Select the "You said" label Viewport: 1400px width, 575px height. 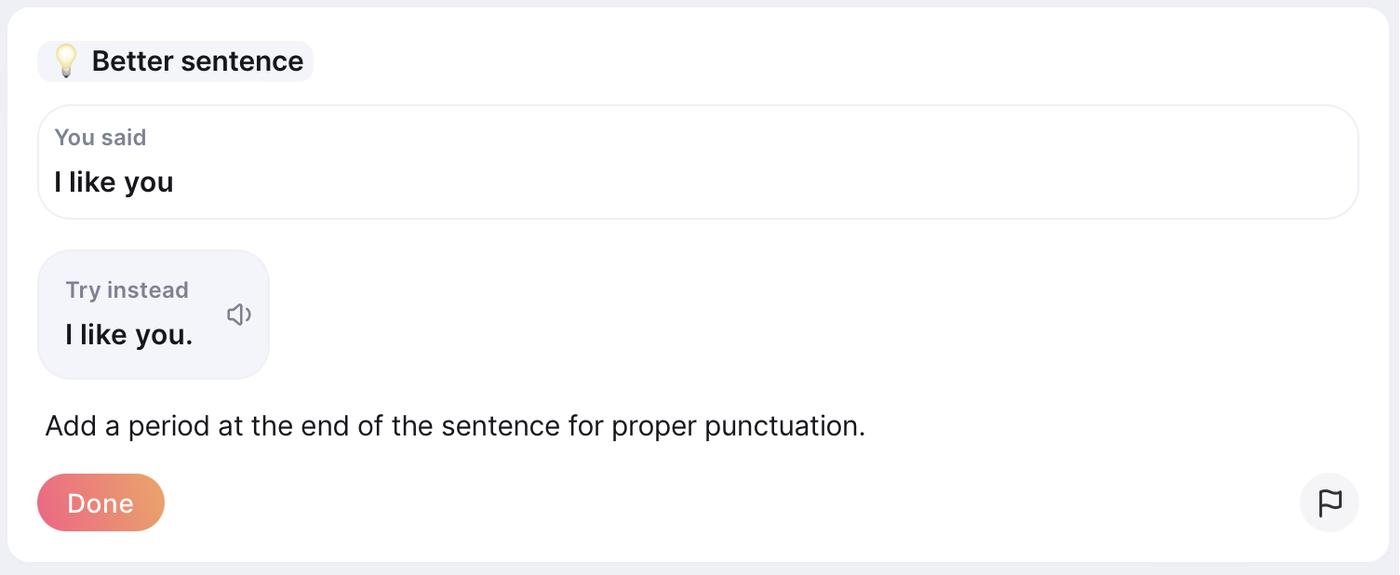100,137
